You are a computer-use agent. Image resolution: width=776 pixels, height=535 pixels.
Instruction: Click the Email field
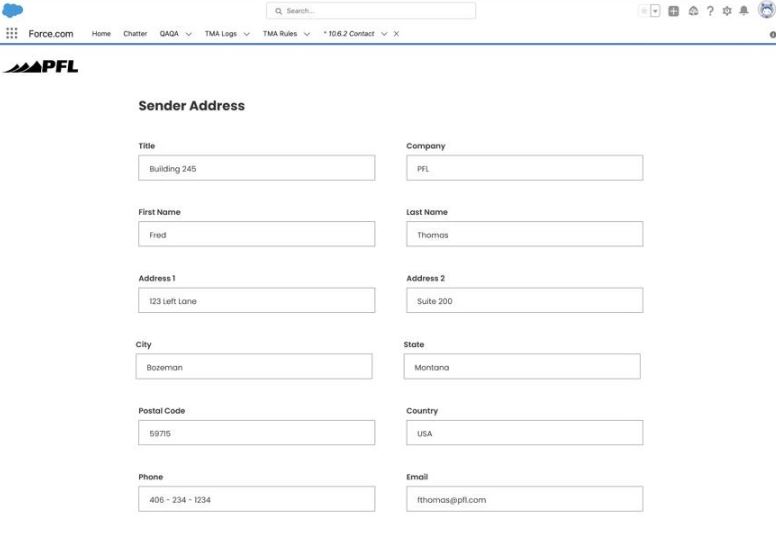coord(525,499)
